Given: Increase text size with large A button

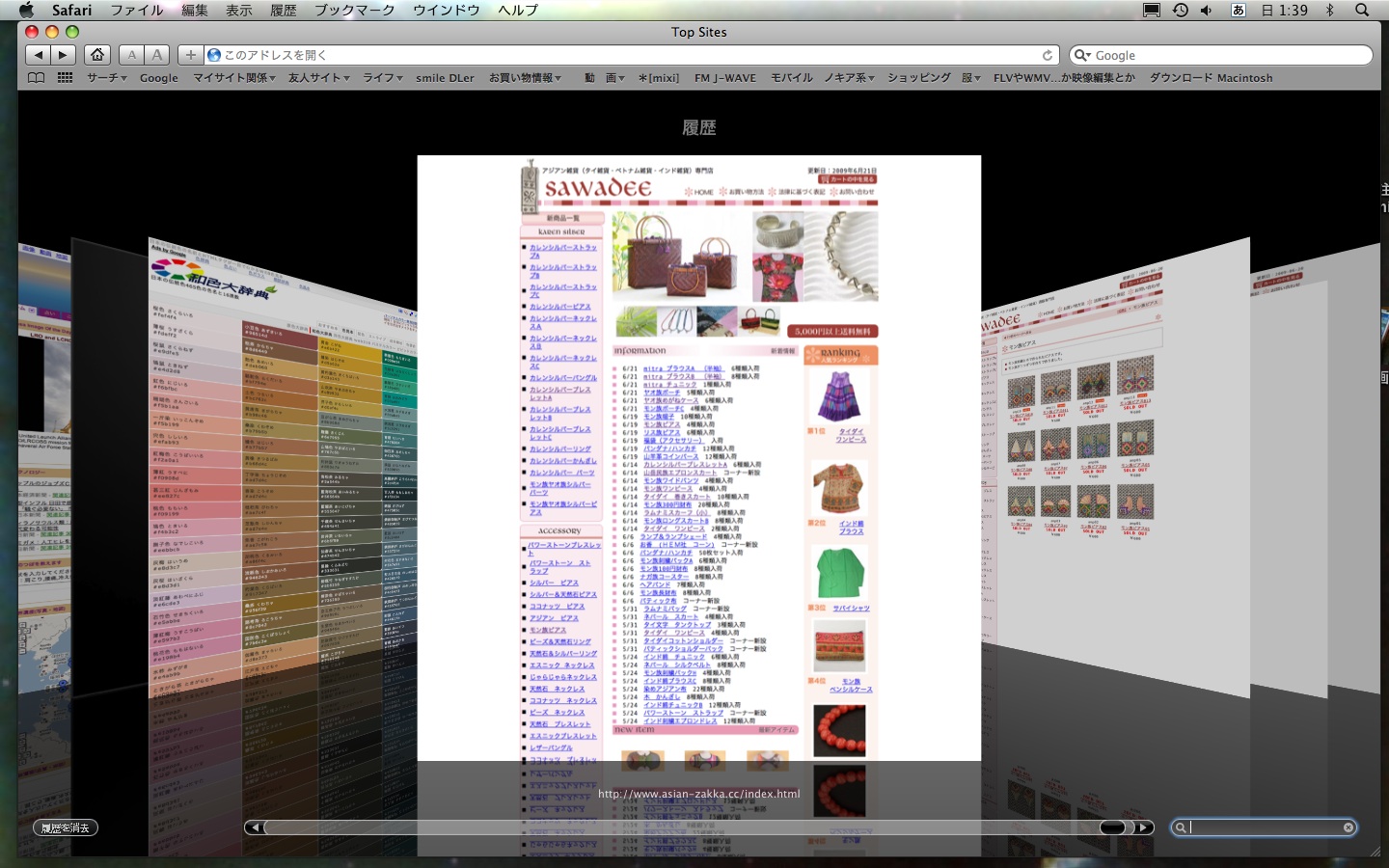Looking at the screenshot, I should (157, 55).
